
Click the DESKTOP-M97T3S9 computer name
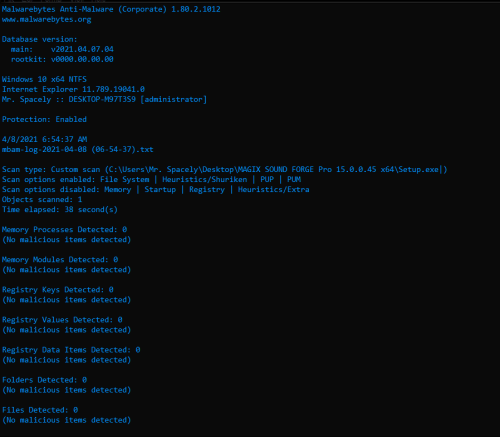coord(102,99)
